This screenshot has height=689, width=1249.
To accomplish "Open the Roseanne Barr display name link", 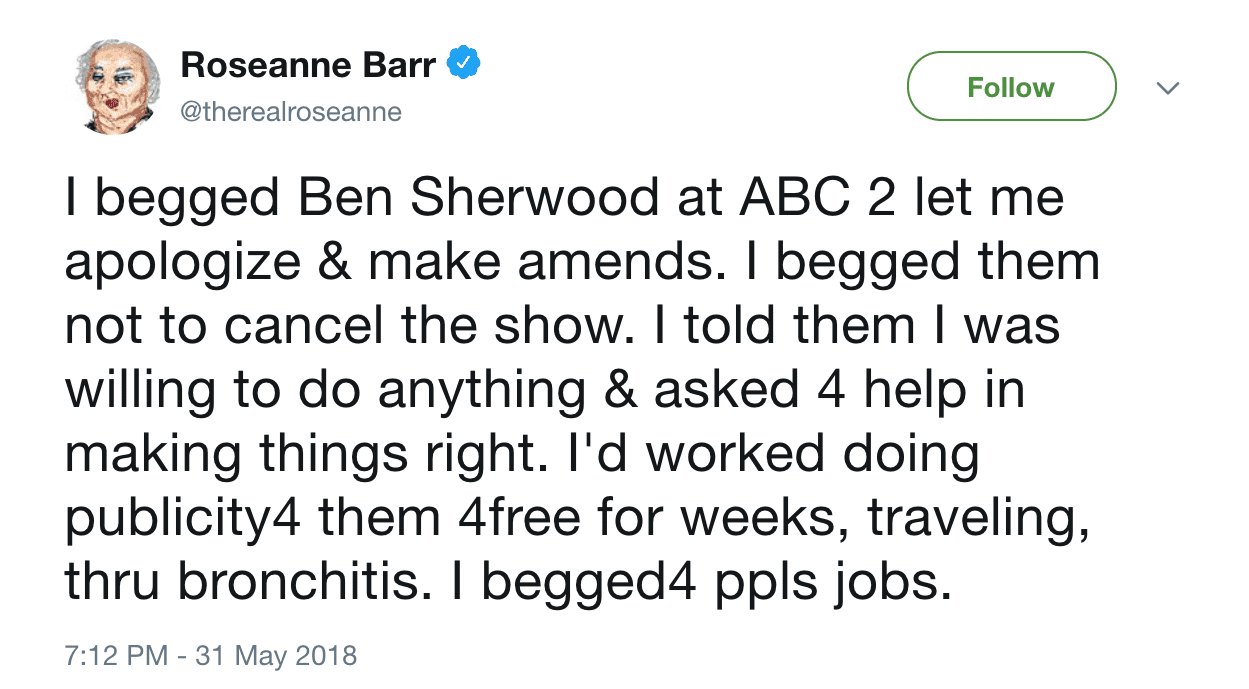I will (x=308, y=66).
